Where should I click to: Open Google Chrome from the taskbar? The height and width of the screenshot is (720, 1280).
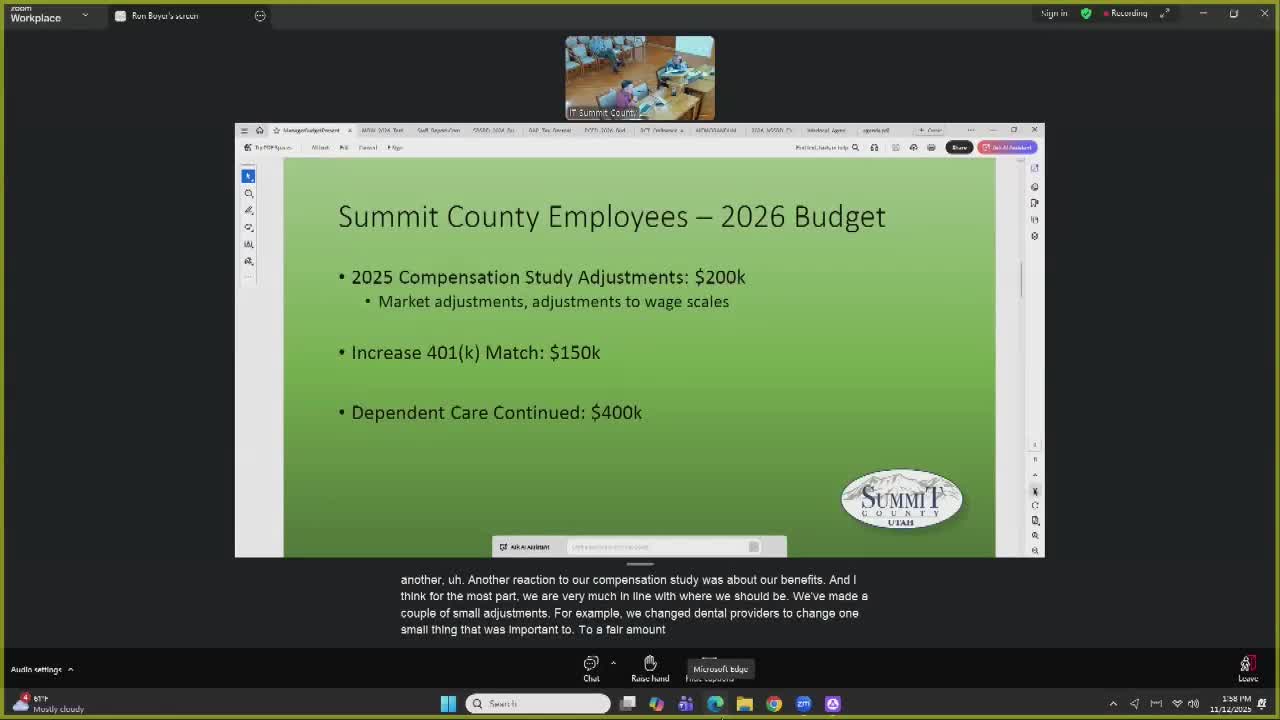[x=774, y=704]
